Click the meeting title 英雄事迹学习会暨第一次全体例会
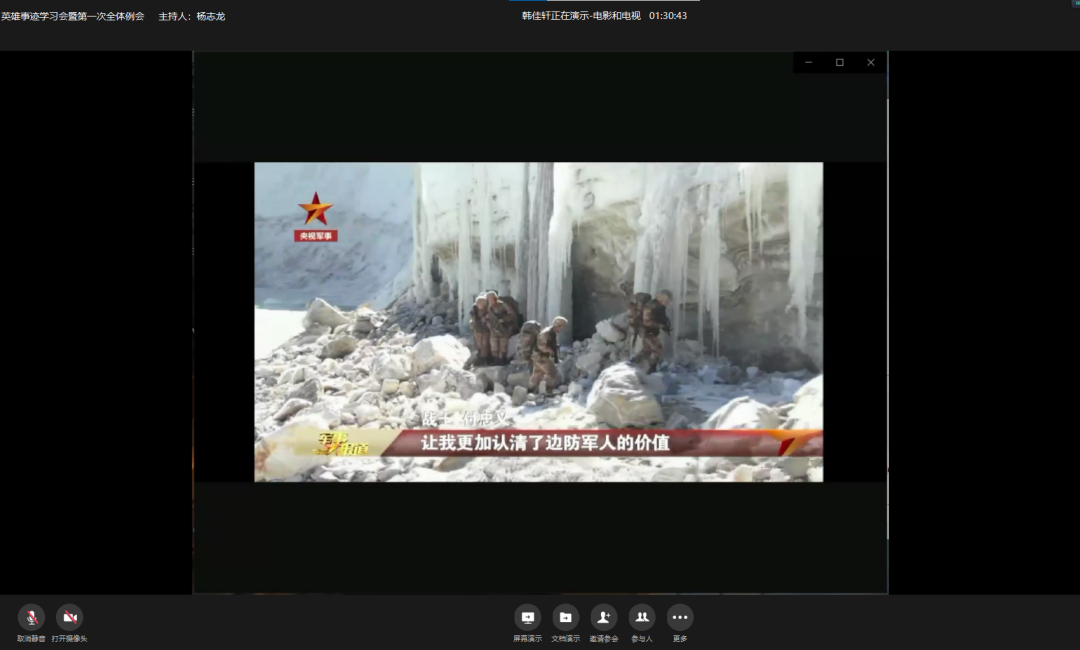The width and height of the screenshot is (1080, 650). click(72, 16)
